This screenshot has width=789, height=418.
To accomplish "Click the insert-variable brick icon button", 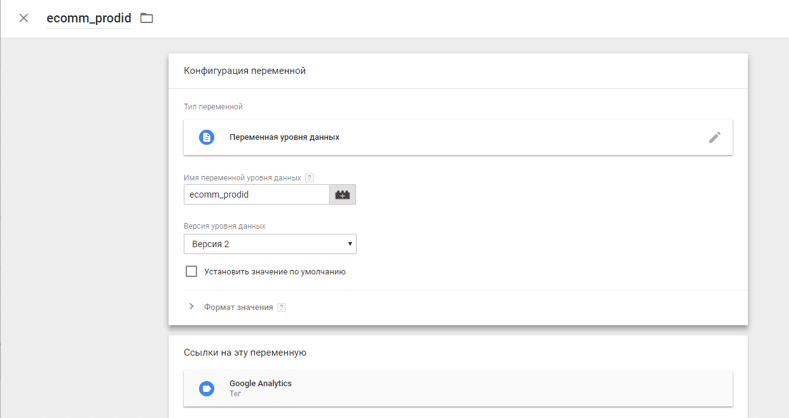I will click(343, 195).
